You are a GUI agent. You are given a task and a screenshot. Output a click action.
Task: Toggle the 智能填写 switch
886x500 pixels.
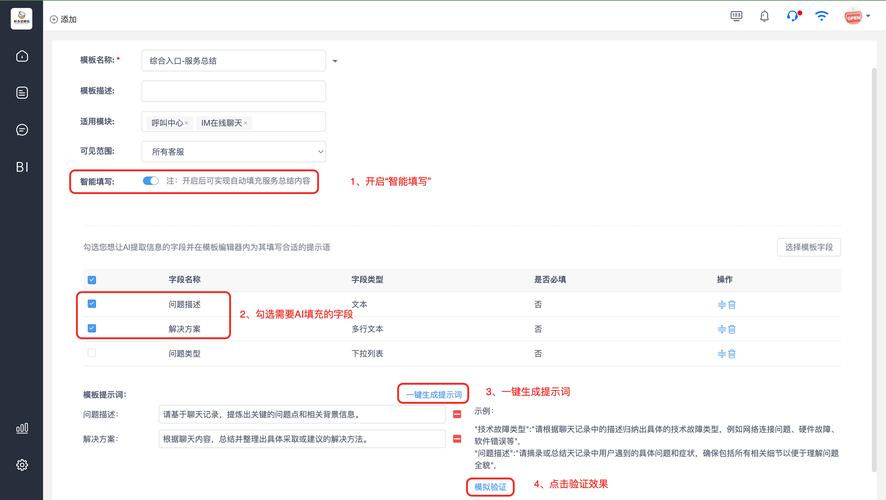(x=150, y=181)
